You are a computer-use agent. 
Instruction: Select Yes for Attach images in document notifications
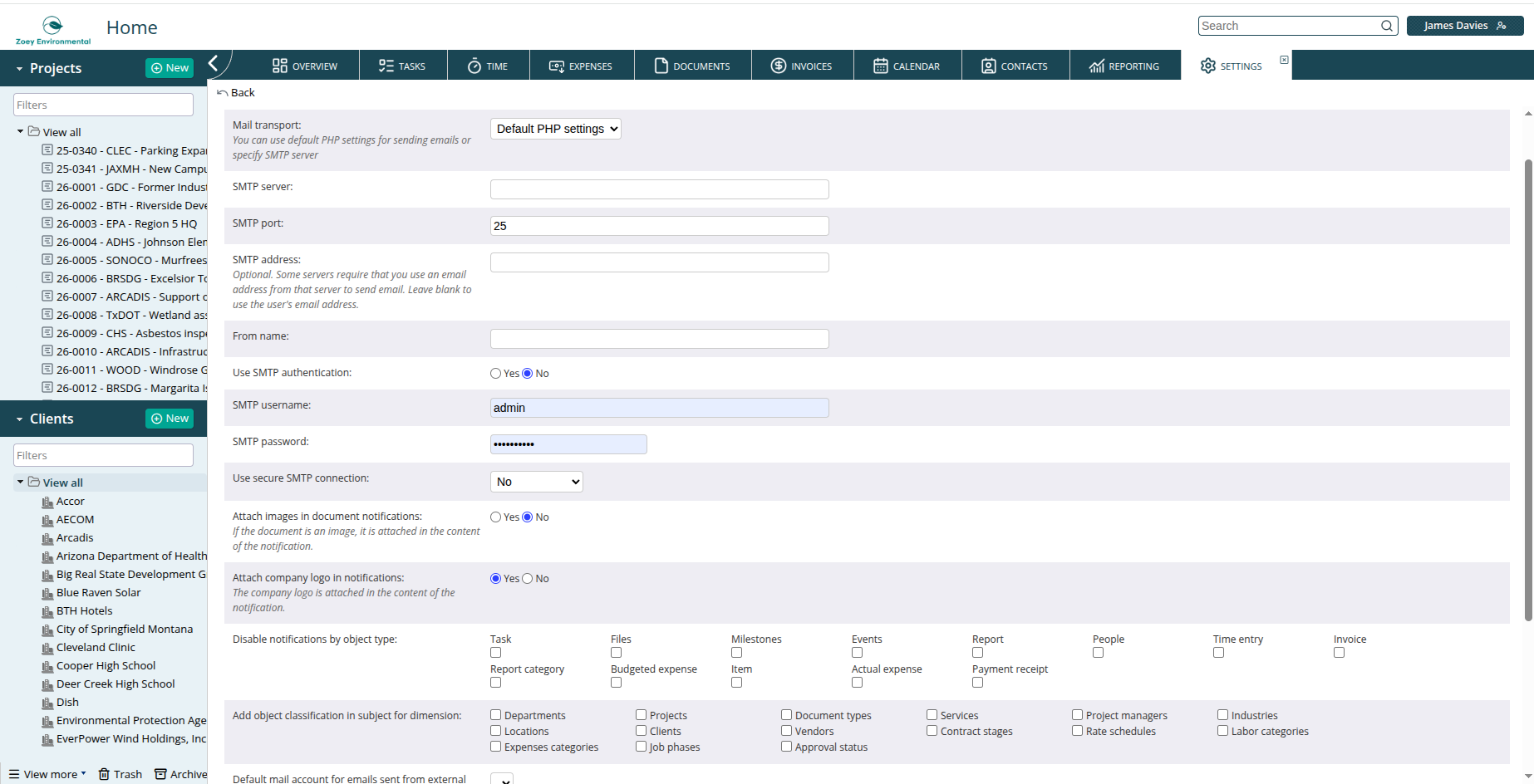pyautogui.click(x=495, y=517)
